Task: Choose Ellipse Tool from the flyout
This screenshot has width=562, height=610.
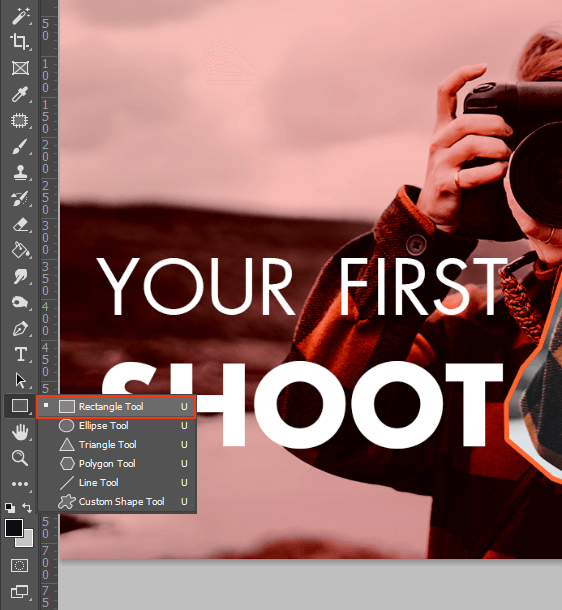Action: (116, 426)
